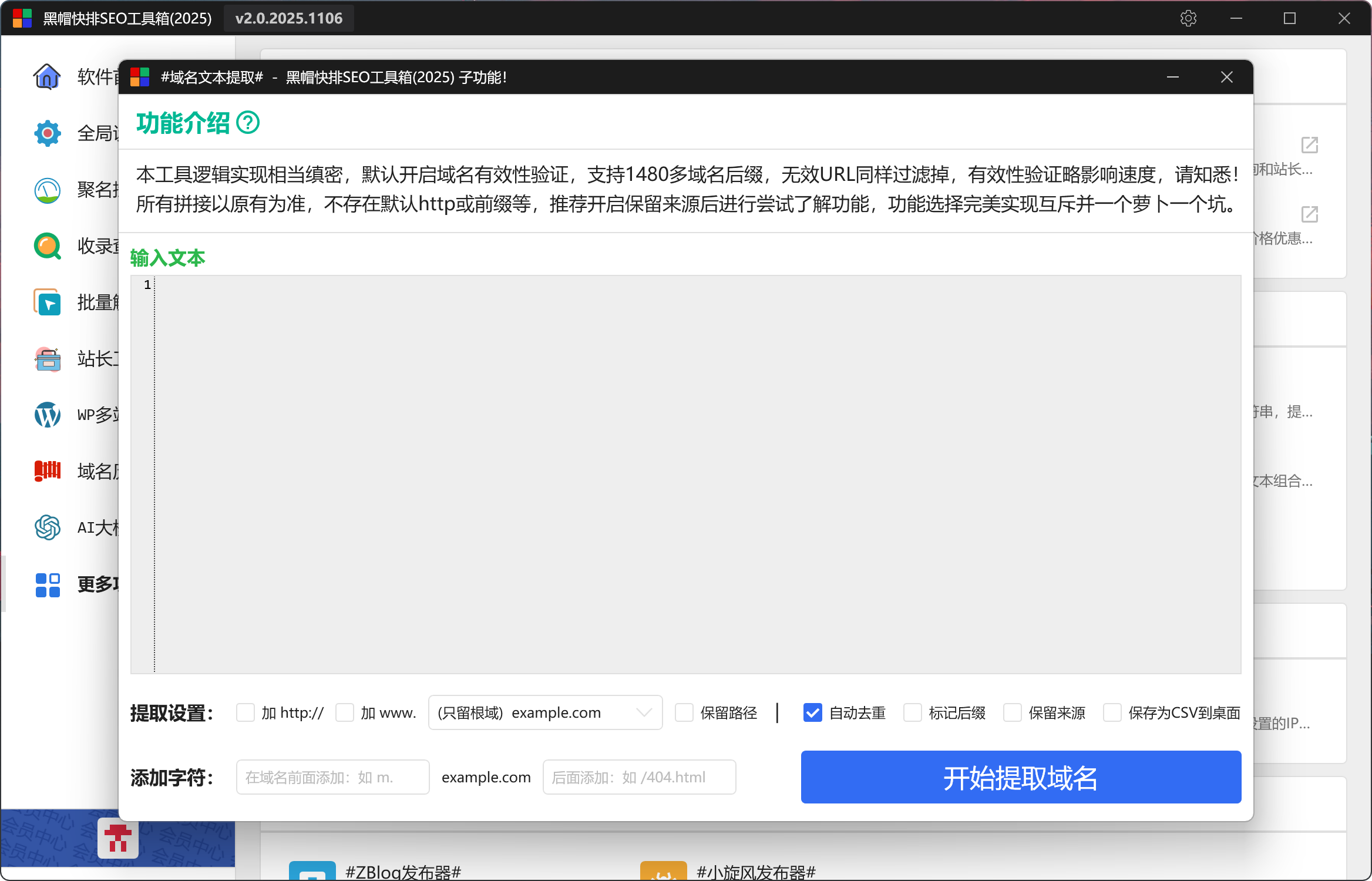Screen dimensions: 1372x881
Task: Click the orange magnifier index-check icon
Action: tap(47, 246)
